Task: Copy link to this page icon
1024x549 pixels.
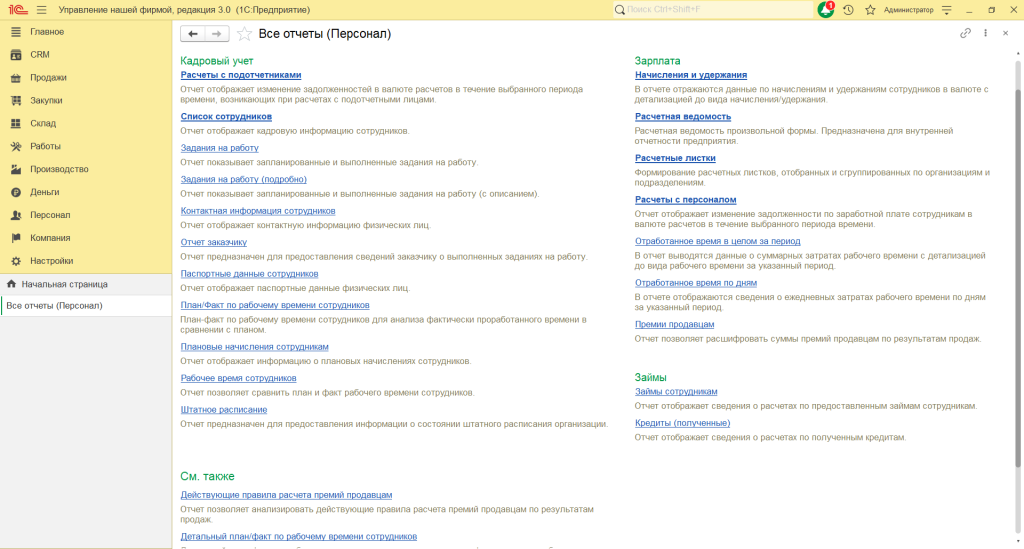Action: tap(965, 33)
